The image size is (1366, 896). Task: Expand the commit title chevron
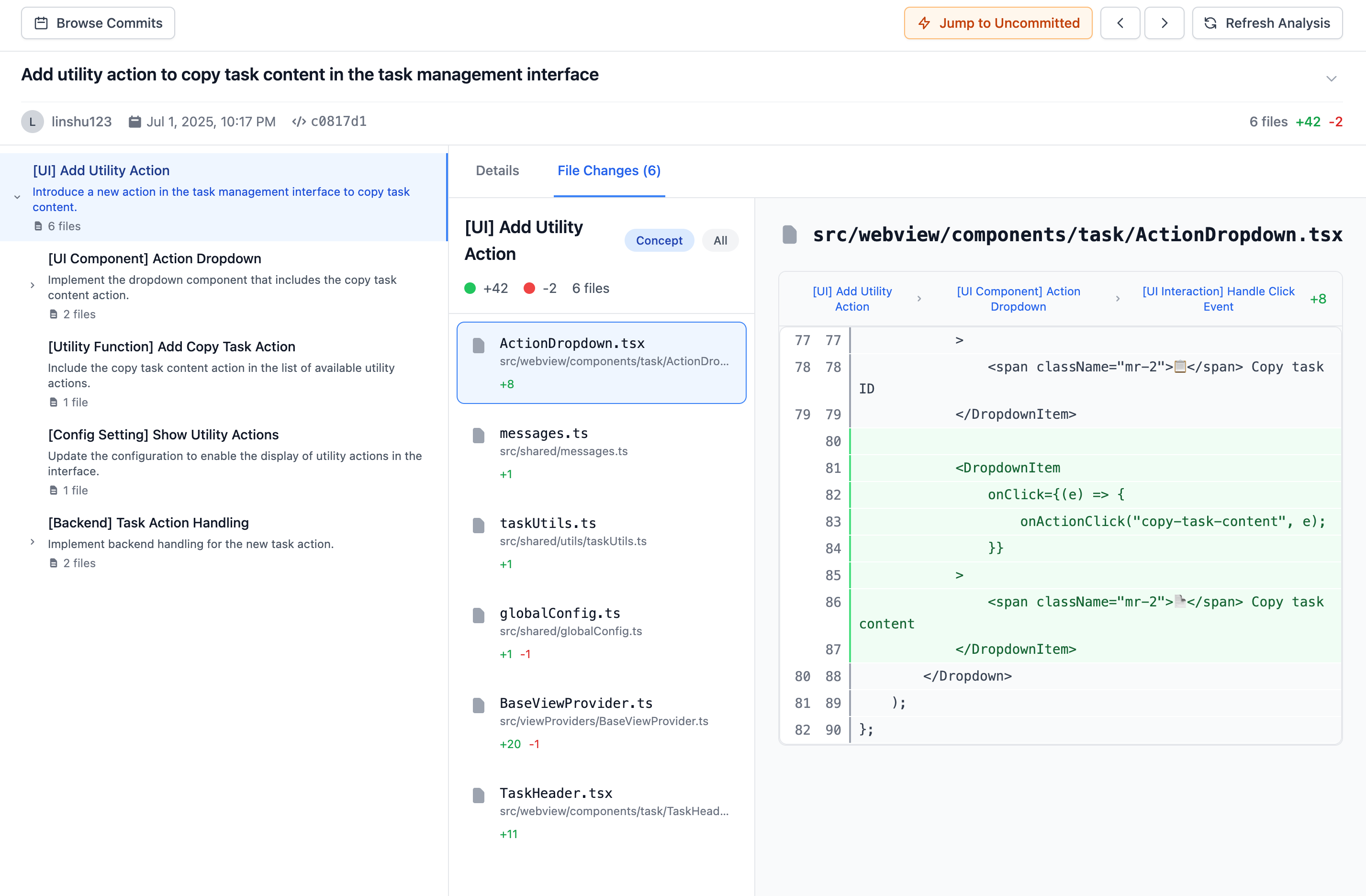point(1331,78)
